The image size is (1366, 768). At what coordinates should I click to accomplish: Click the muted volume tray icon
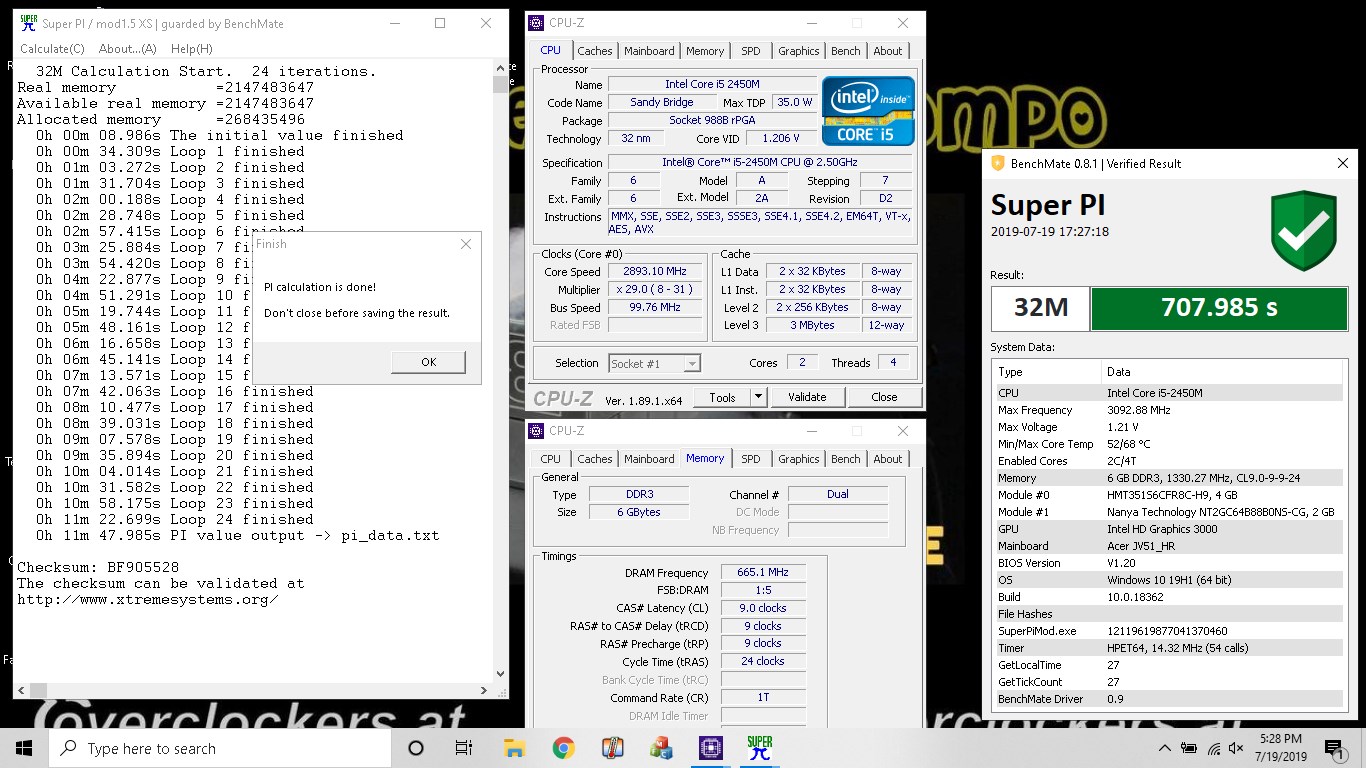[x=1237, y=748]
